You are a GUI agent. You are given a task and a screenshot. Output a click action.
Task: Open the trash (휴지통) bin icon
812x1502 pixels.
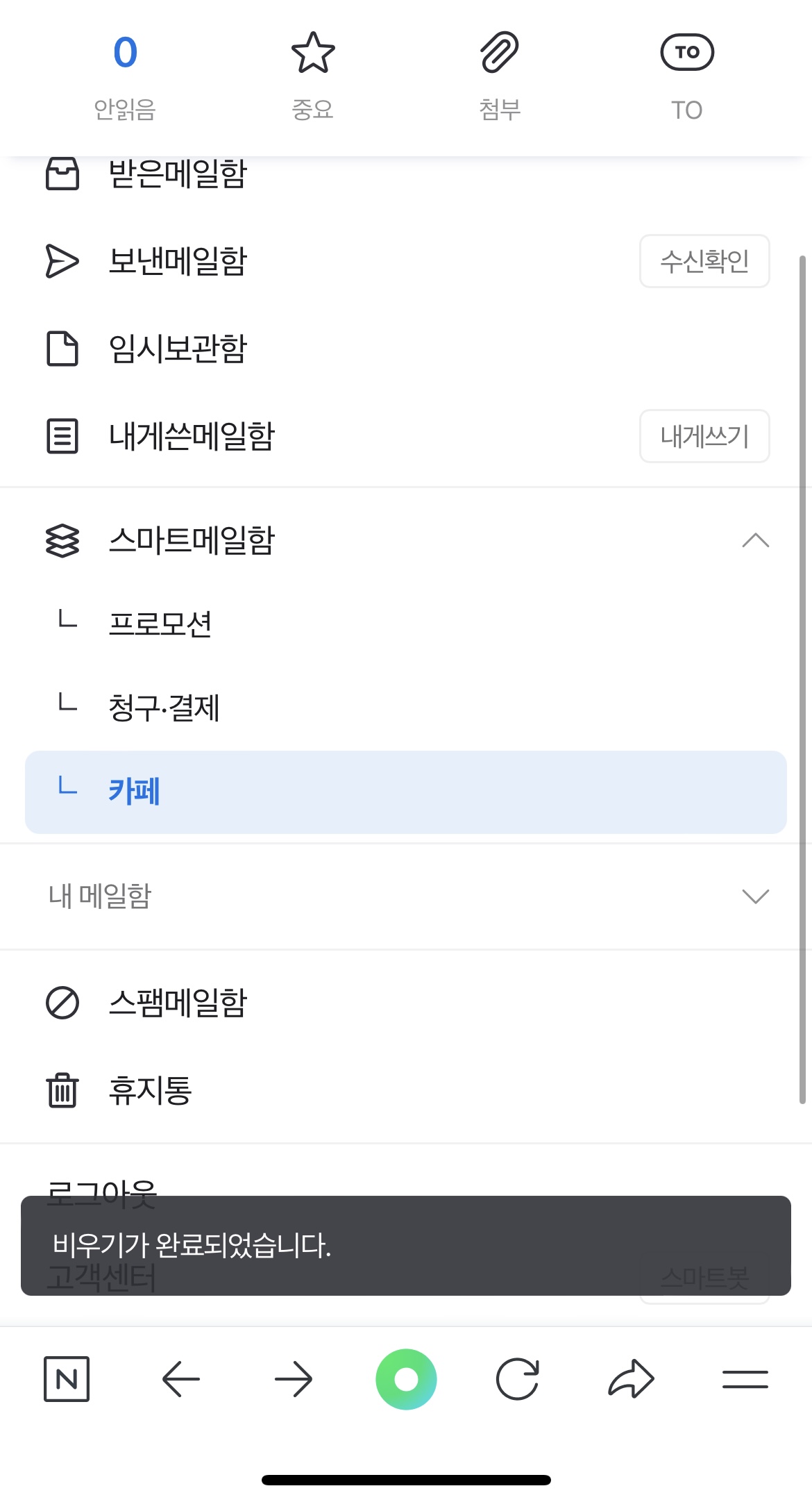tap(62, 1090)
